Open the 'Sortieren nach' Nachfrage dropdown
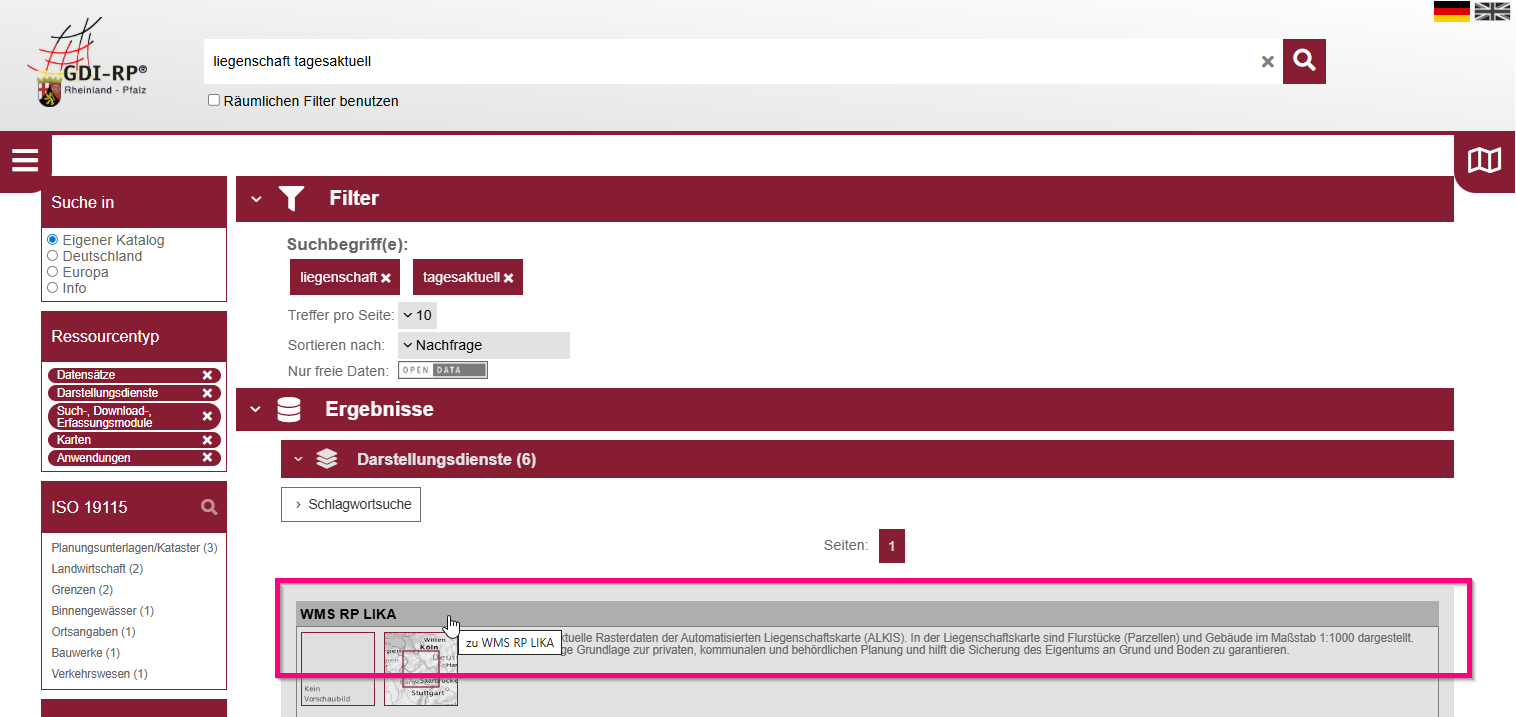This screenshot has height=717, width=1516. [483, 345]
